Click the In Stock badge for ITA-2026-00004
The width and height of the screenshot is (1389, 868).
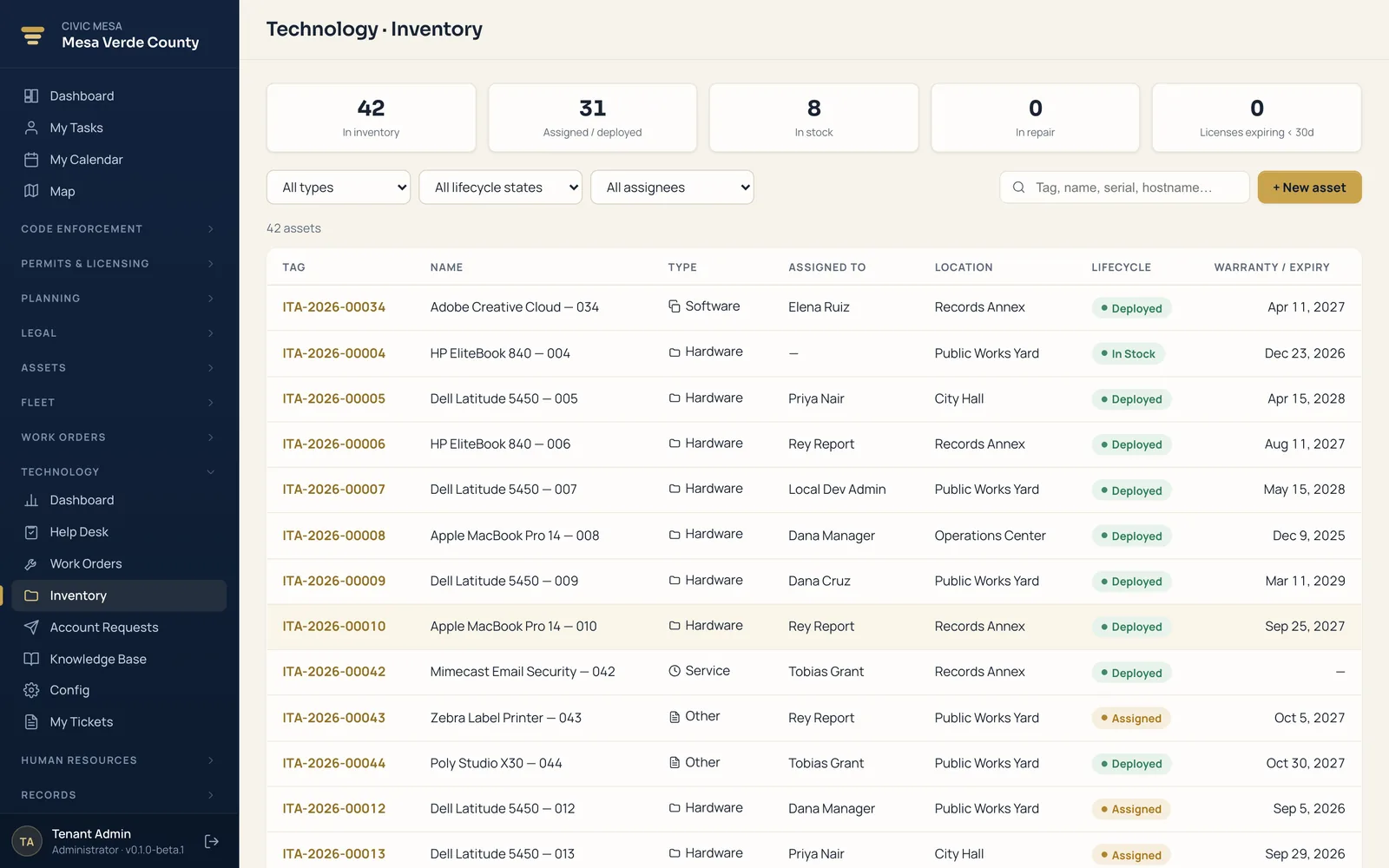[1128, 354]
